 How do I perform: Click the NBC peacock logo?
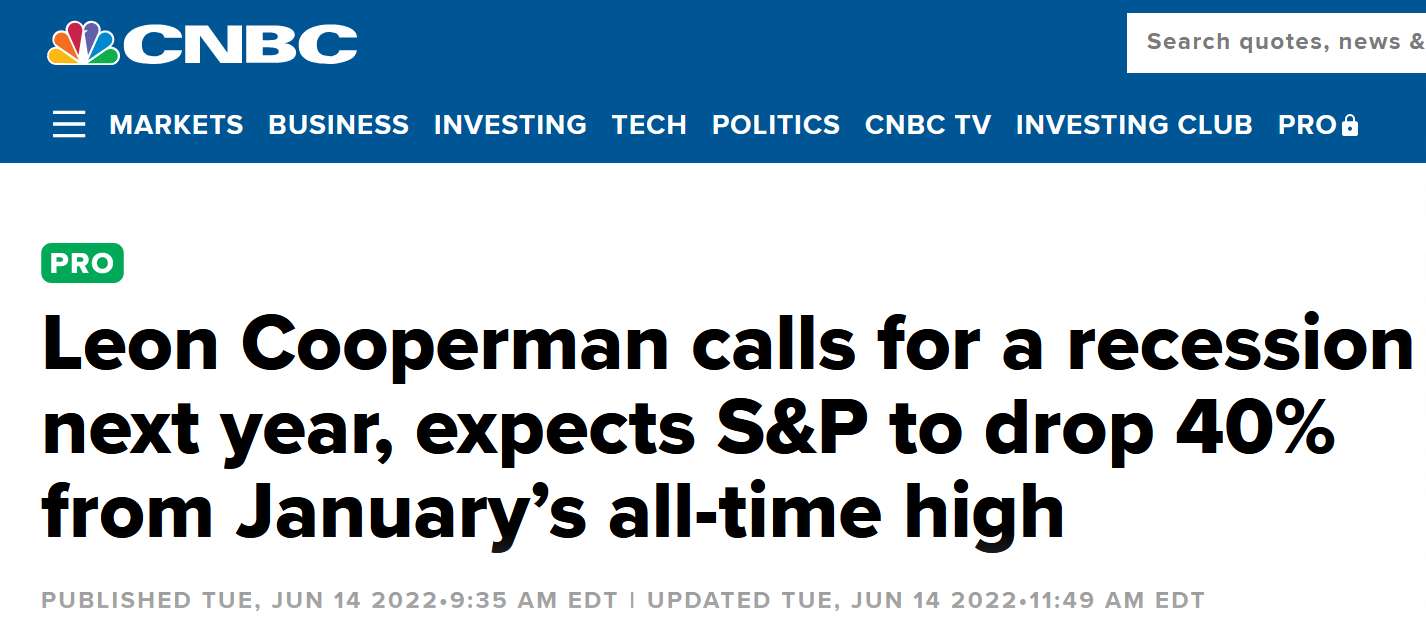tap(82, 43)
